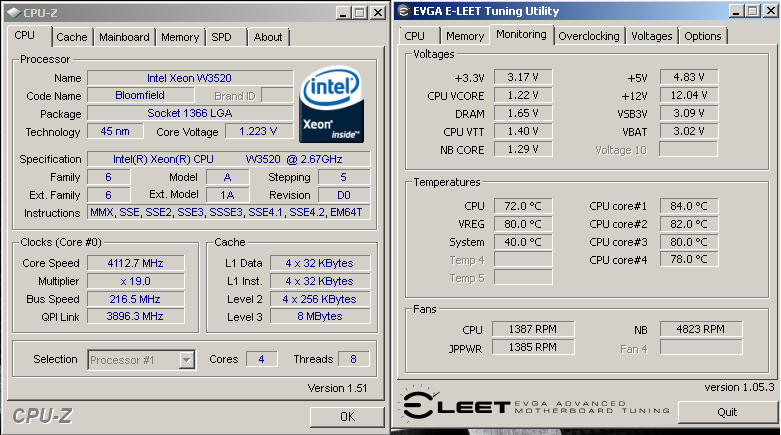Click the Stepping value 5
The image size is (781, 435).
point(344,177)
